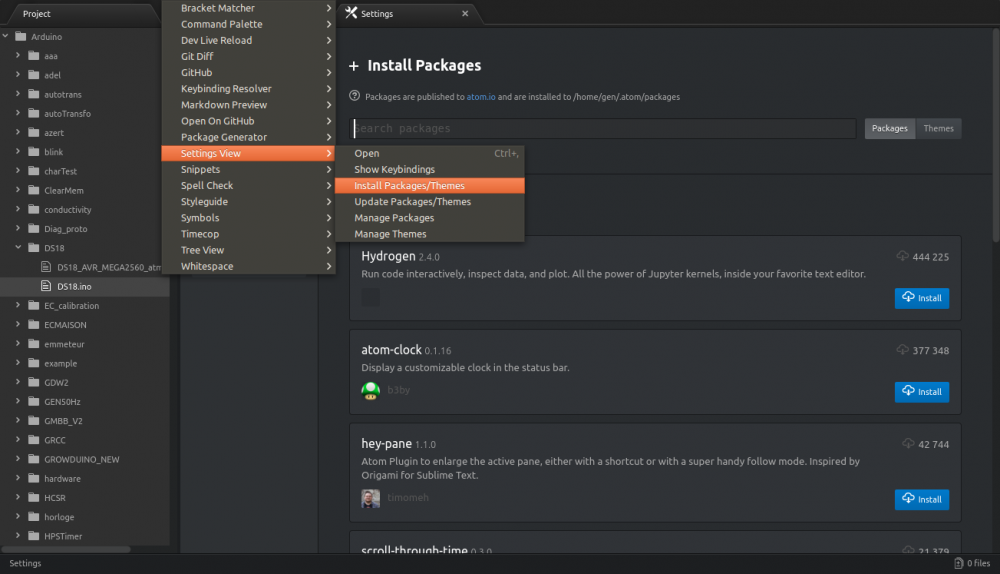The height and width of the screenshot is (574, 1000).
Task: Expand the autotrans folder
Action: point(18,94)
